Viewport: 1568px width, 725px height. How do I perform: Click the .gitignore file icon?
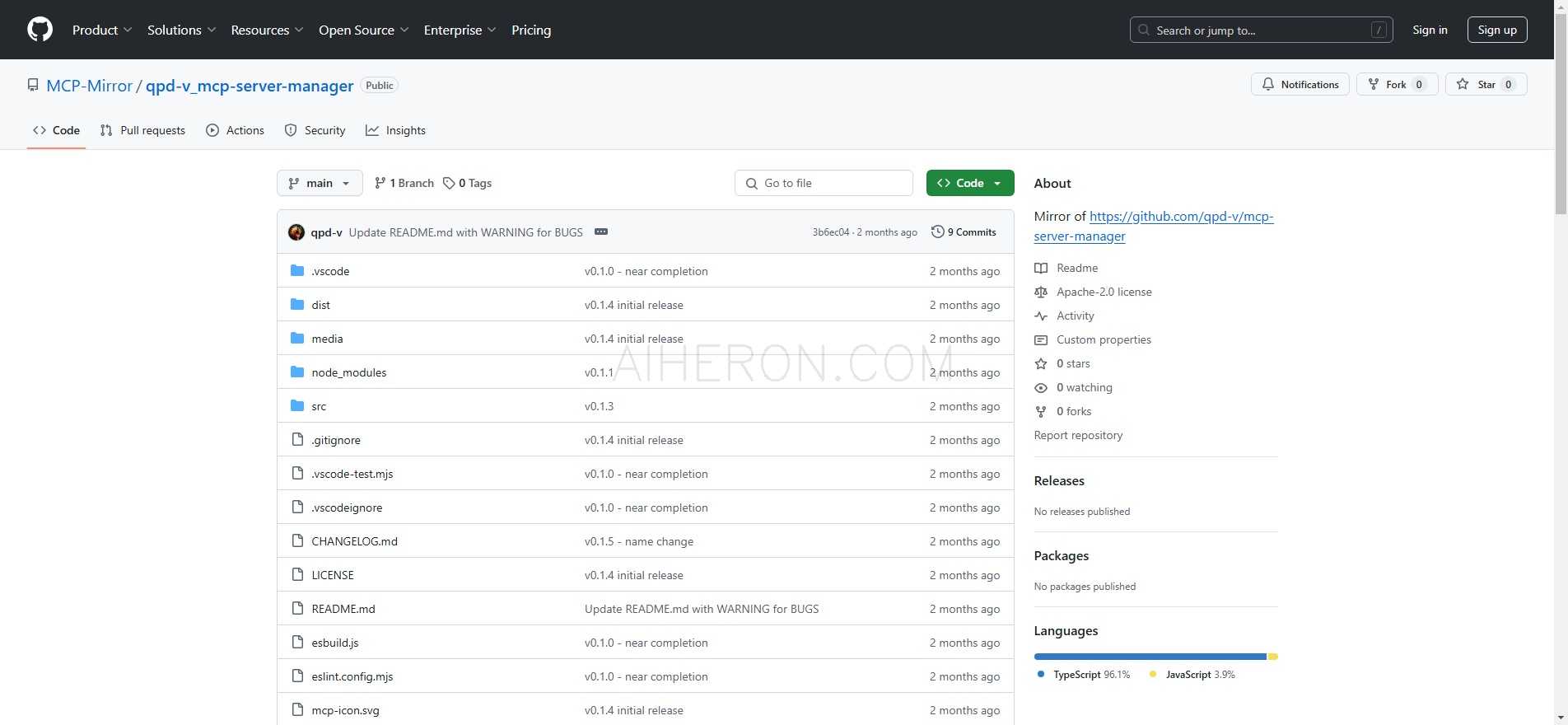click(x=297, y=440)
